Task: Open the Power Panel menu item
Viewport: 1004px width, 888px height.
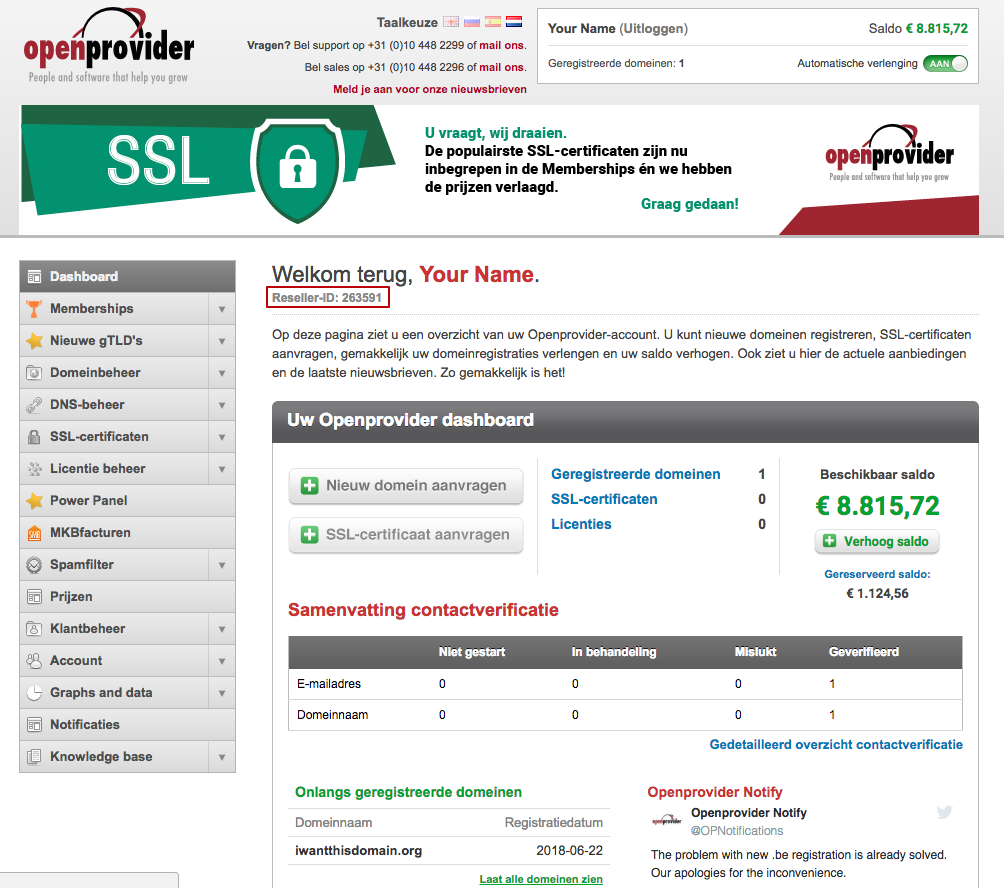Action: tap(127, 501)
